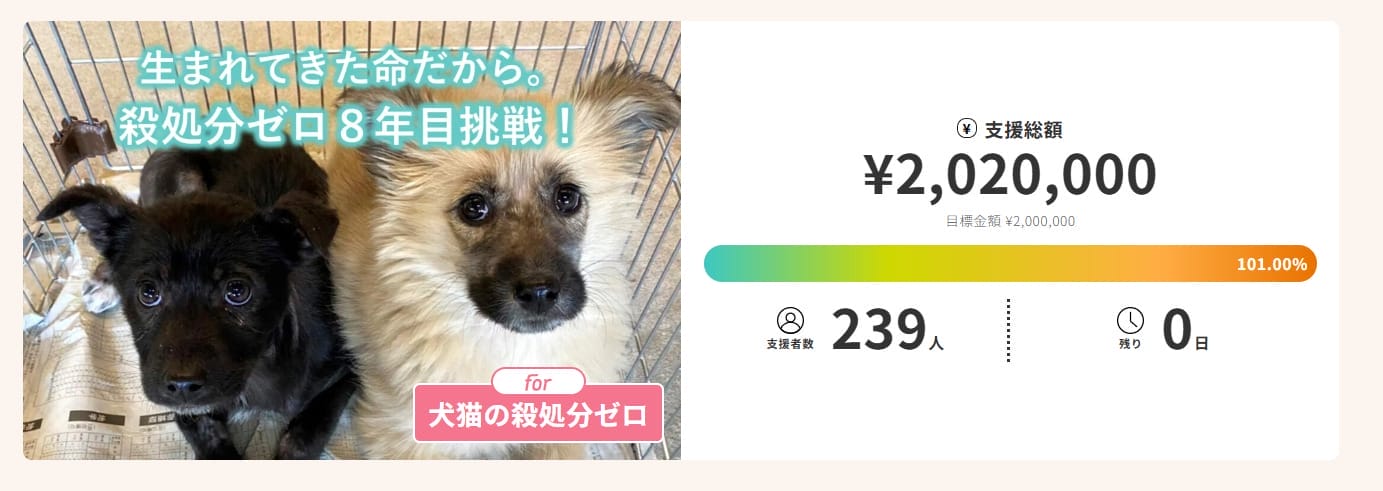Image resolution: width=1383 pixels, height=491 pixels.
Task: Click the 支援者数 caption under the icon
Action: (x=790, y=344)
